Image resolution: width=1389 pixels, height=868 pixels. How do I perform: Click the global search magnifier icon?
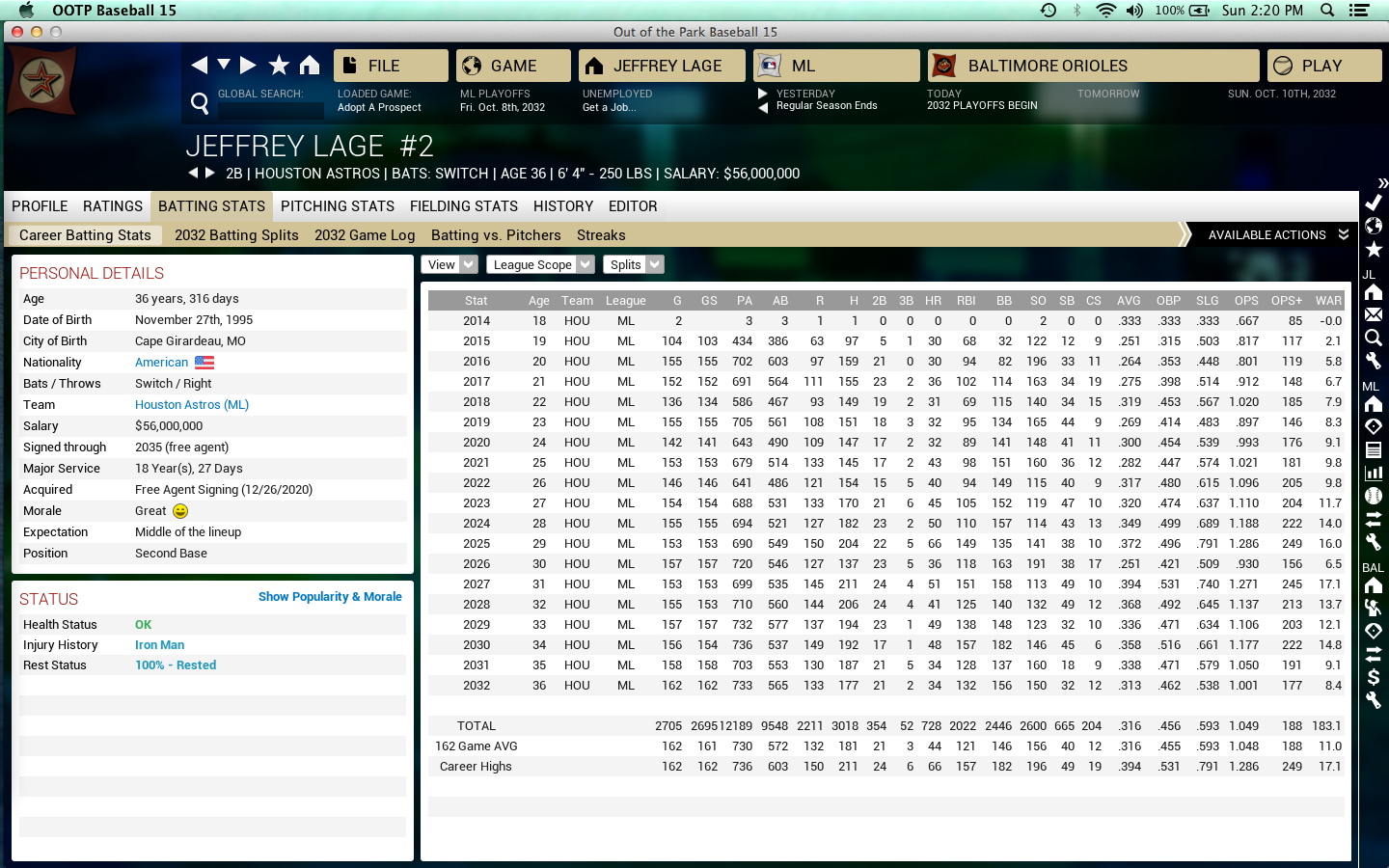tap(200, 103)
